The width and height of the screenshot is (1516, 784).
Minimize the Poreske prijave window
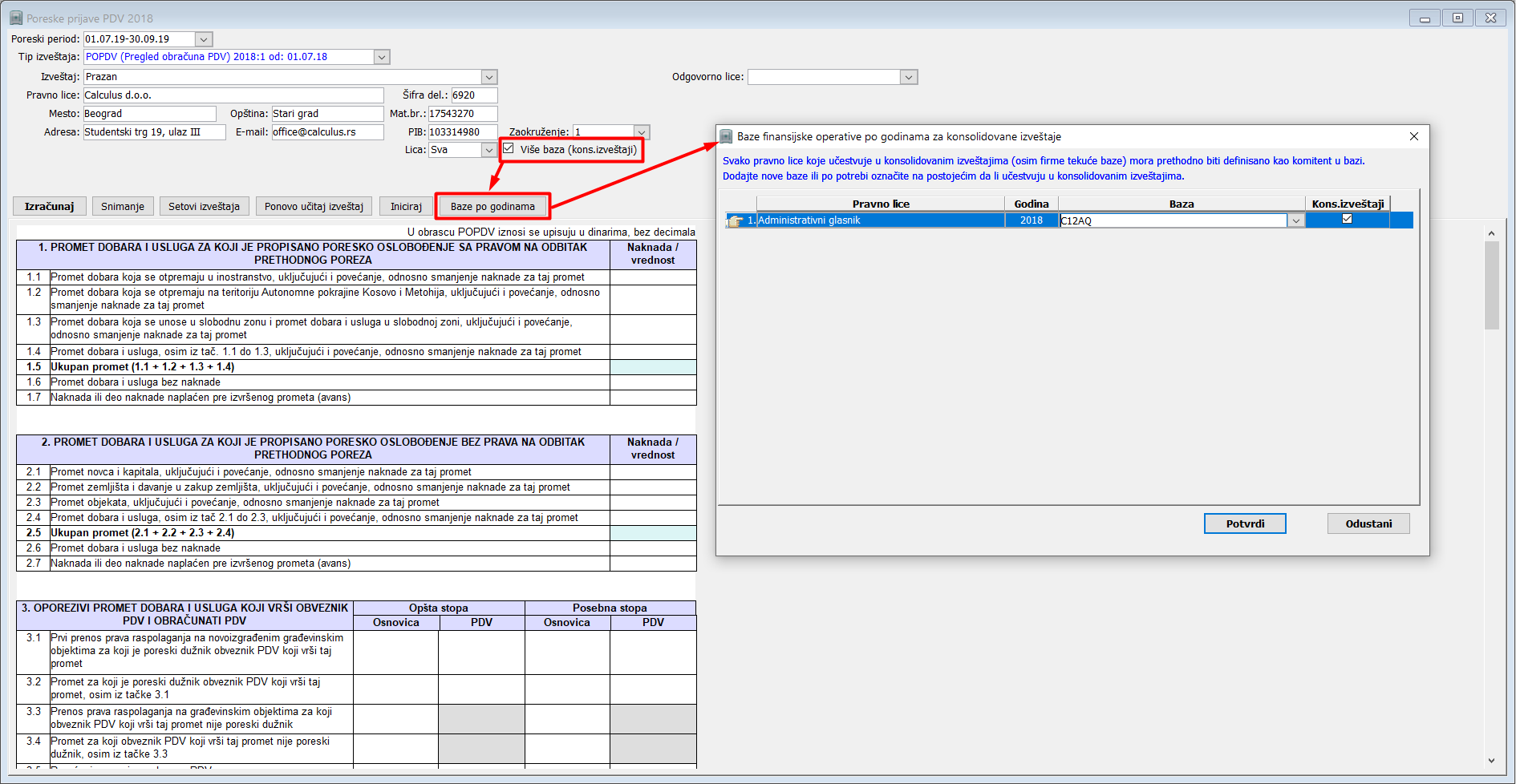coord(1425,18)
